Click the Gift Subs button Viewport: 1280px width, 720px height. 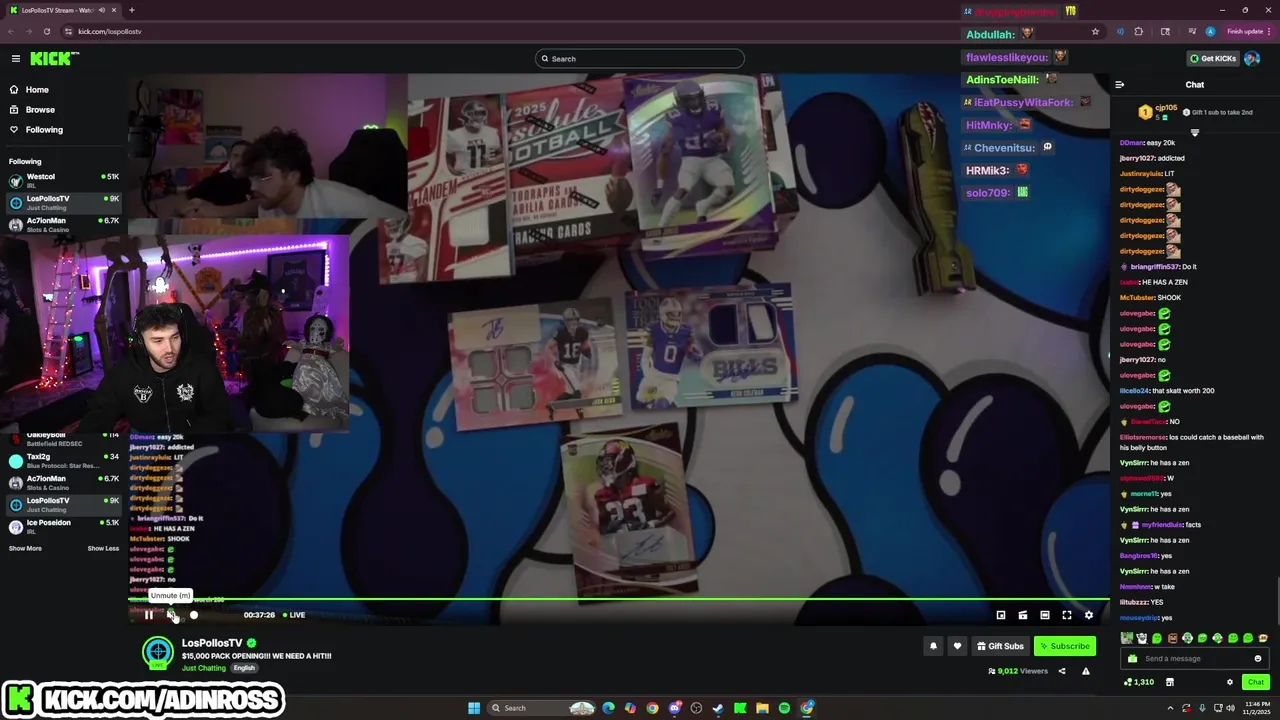pos(1000,646)
